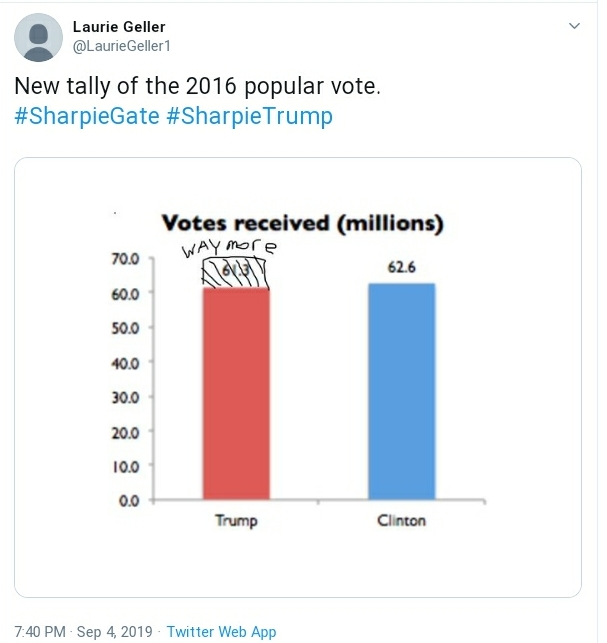Click the 62.6 value above Clinton's bar
The height and width of the screenshot is (643, 607).
pyautogui.click(x=402, y=268)
